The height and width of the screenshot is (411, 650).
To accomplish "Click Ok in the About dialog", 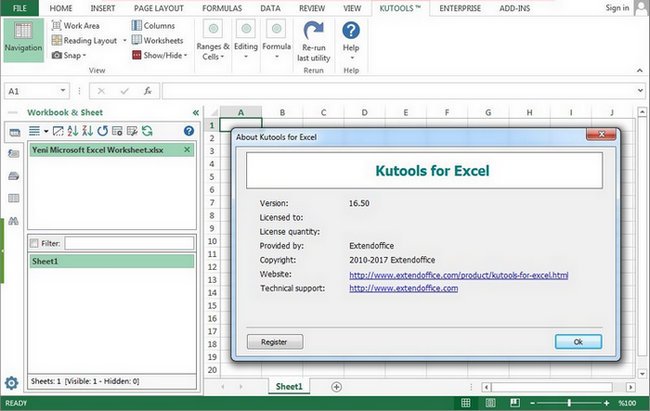I will [578, 342].
